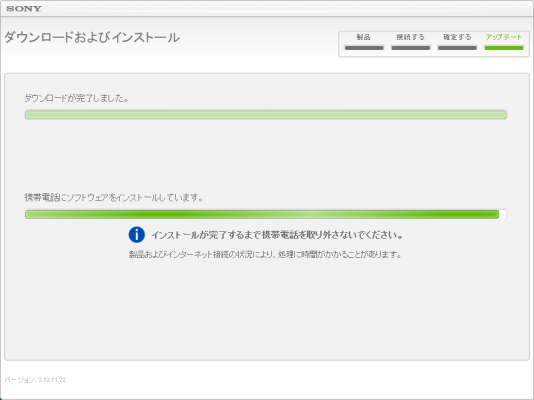Screen dimensions: 534x400
Task: Select the 確定する step tab
Action: coord(457,42)
